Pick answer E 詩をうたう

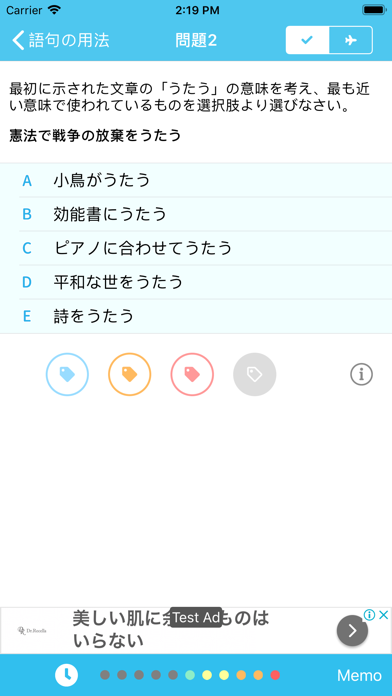click(196, 316)
